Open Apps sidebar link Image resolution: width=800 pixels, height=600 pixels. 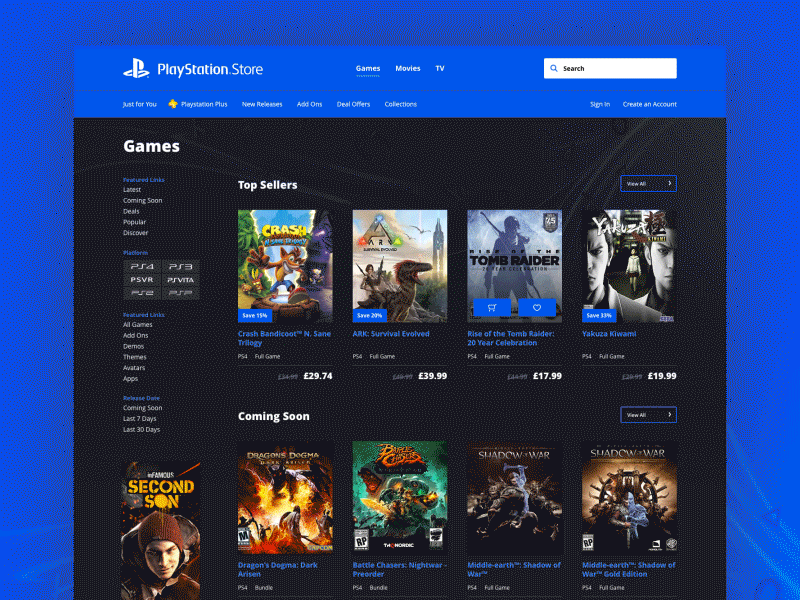(x=130, y=379)
